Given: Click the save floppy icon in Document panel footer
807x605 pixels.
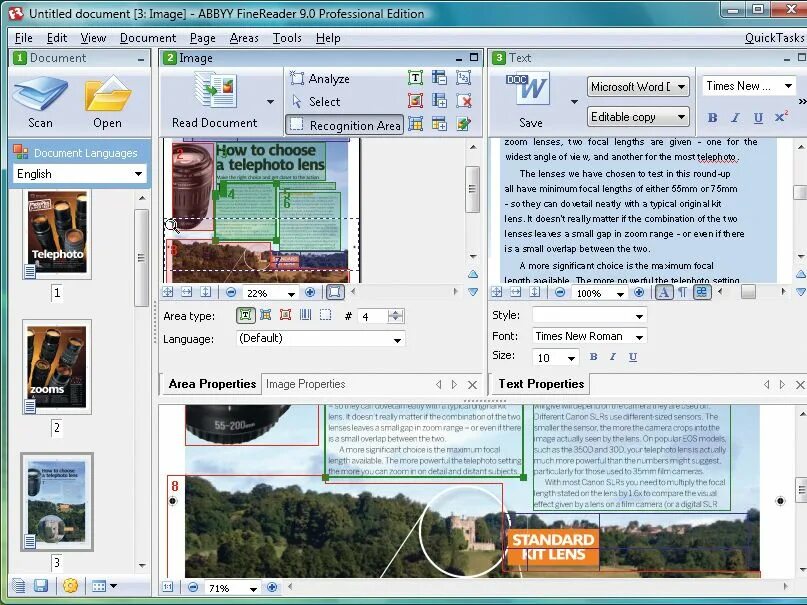Looking at the screenshot, I should click(41, 585).
